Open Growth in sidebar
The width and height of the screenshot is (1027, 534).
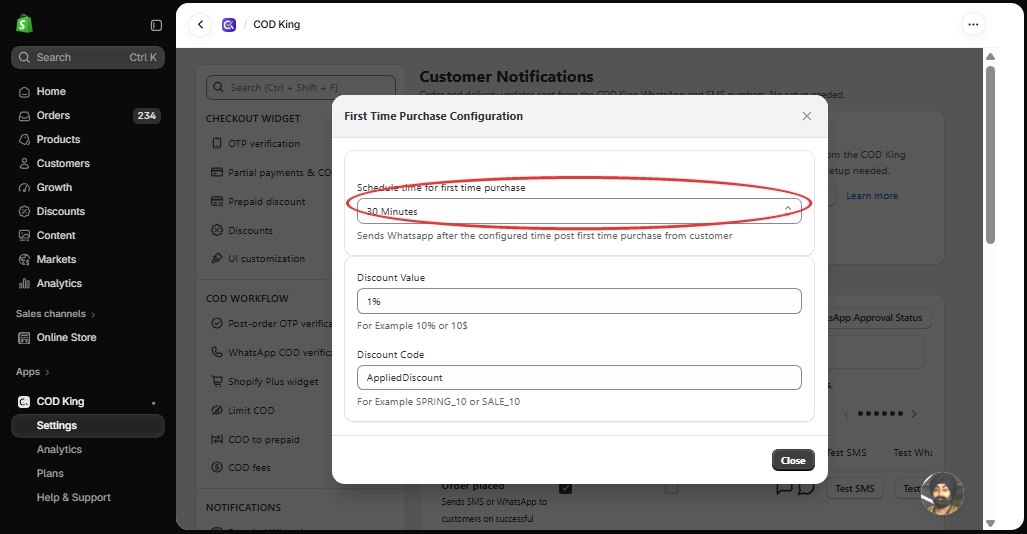[x=54, y=187]
